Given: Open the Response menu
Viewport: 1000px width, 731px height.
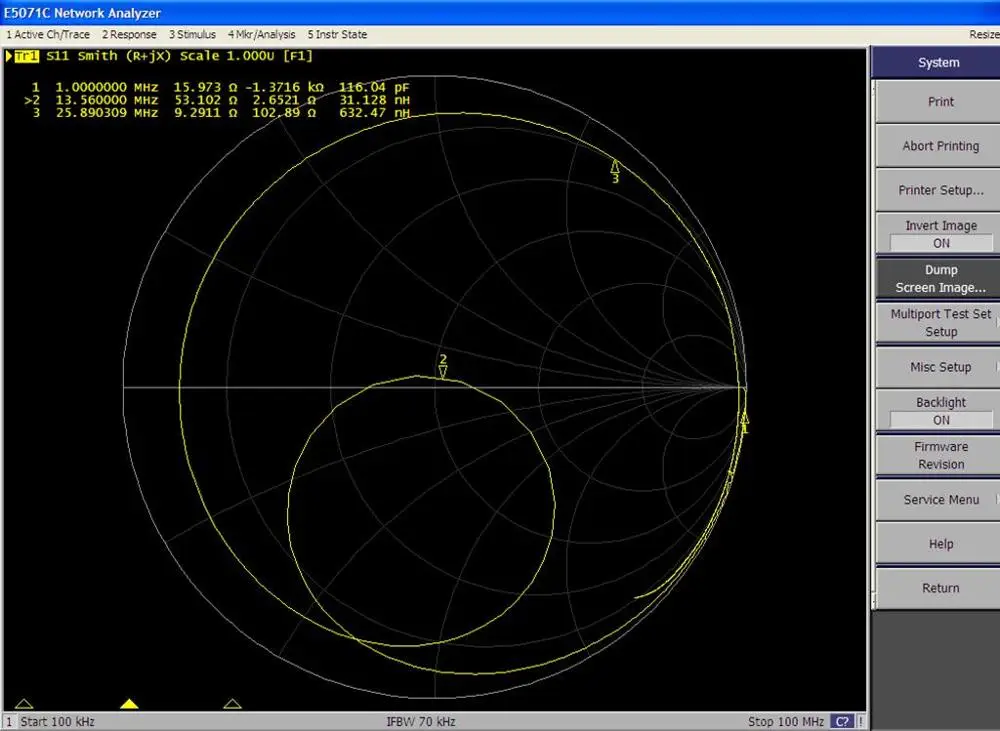Looking at the screenshot, I should coord(129,34).
